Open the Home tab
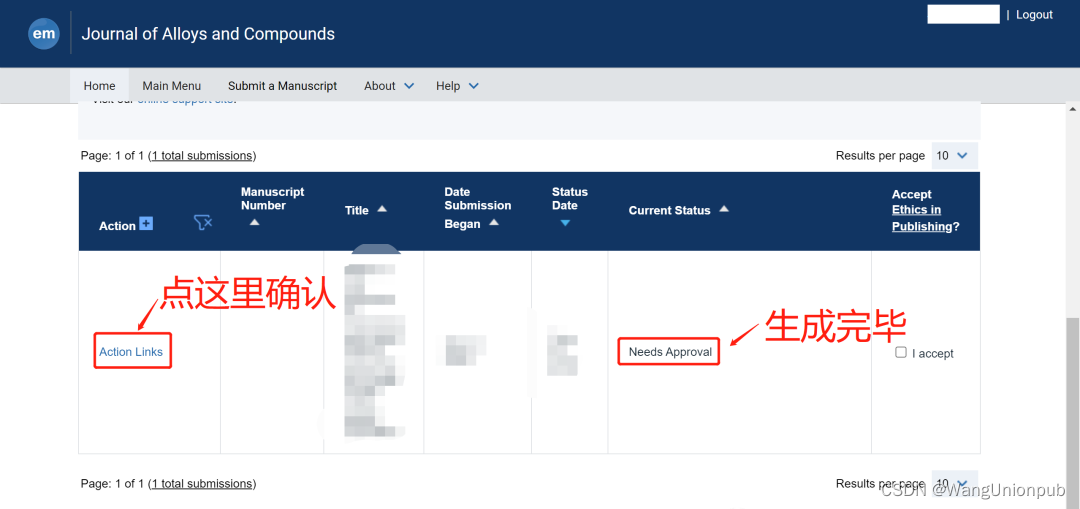 point(99,86)
